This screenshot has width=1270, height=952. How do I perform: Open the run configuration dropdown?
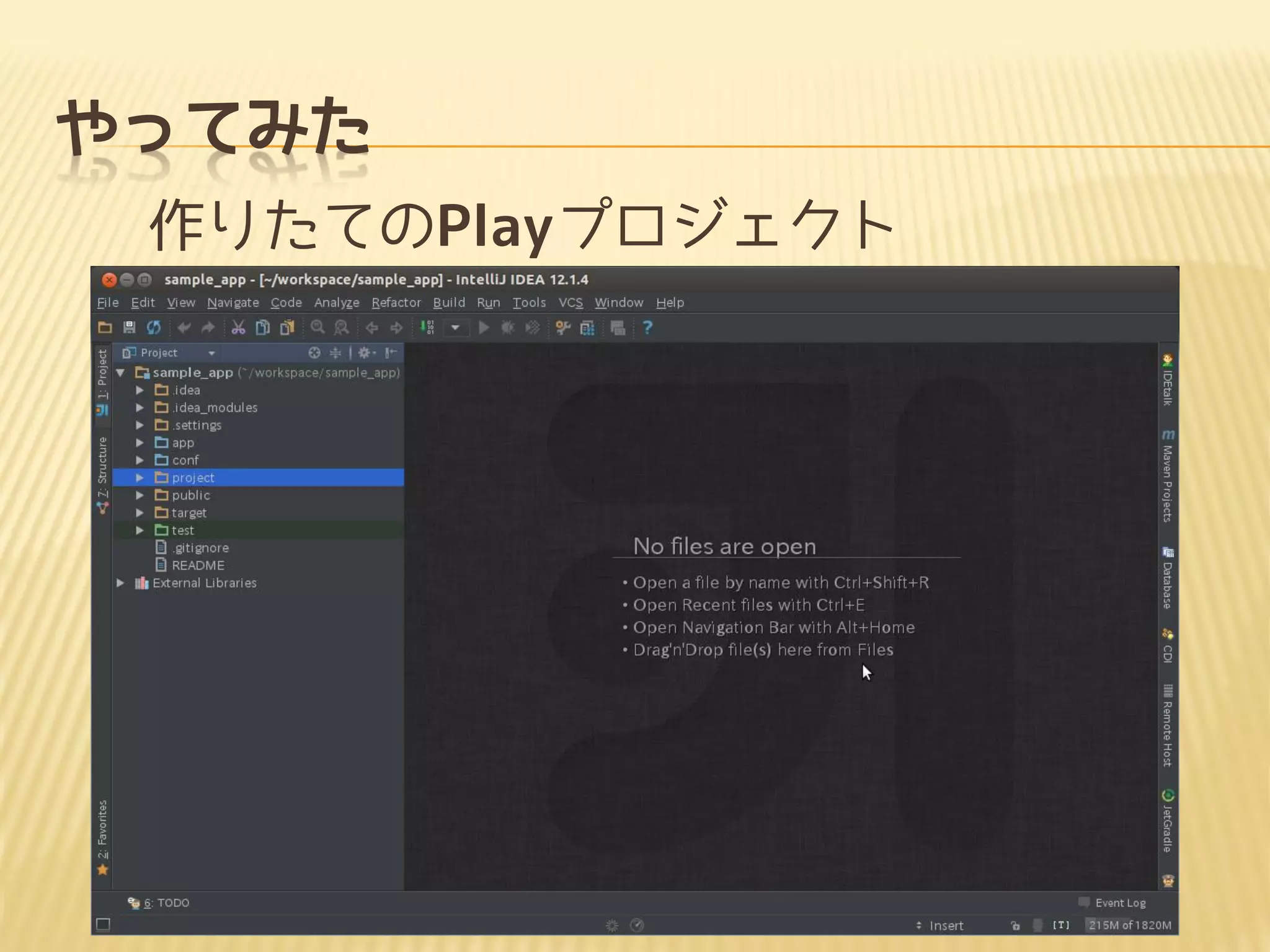tap(455, 327)
